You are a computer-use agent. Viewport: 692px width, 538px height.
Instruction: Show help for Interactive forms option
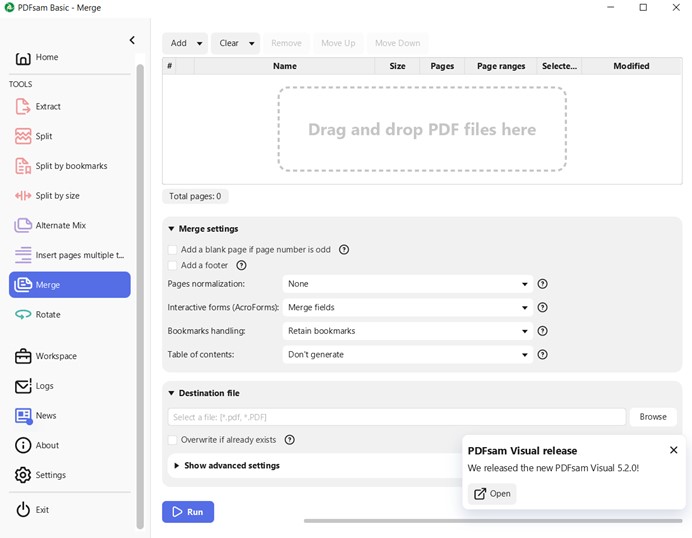pyautogui.click(x=542, y=307)
